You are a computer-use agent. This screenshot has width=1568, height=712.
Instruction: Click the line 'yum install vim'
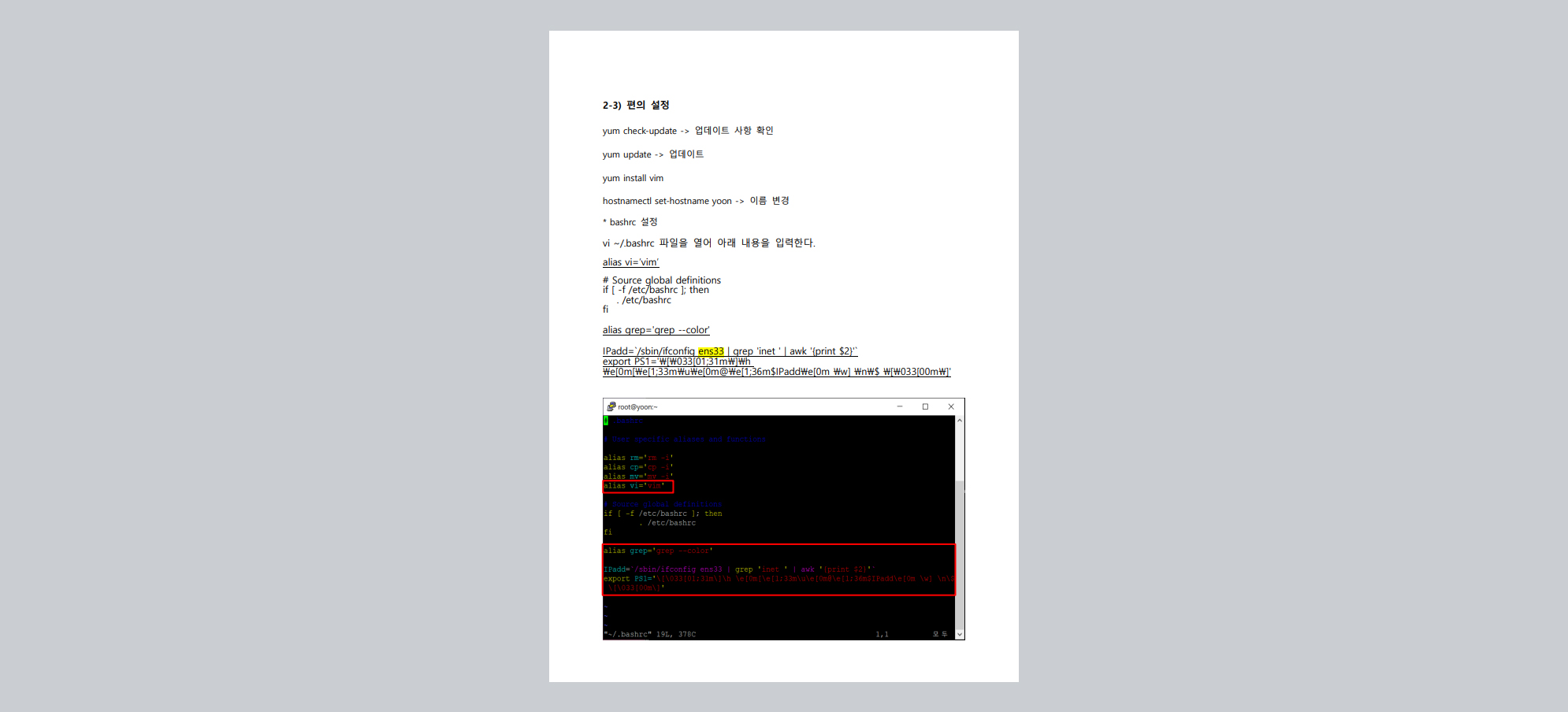[x=633, y=178]
